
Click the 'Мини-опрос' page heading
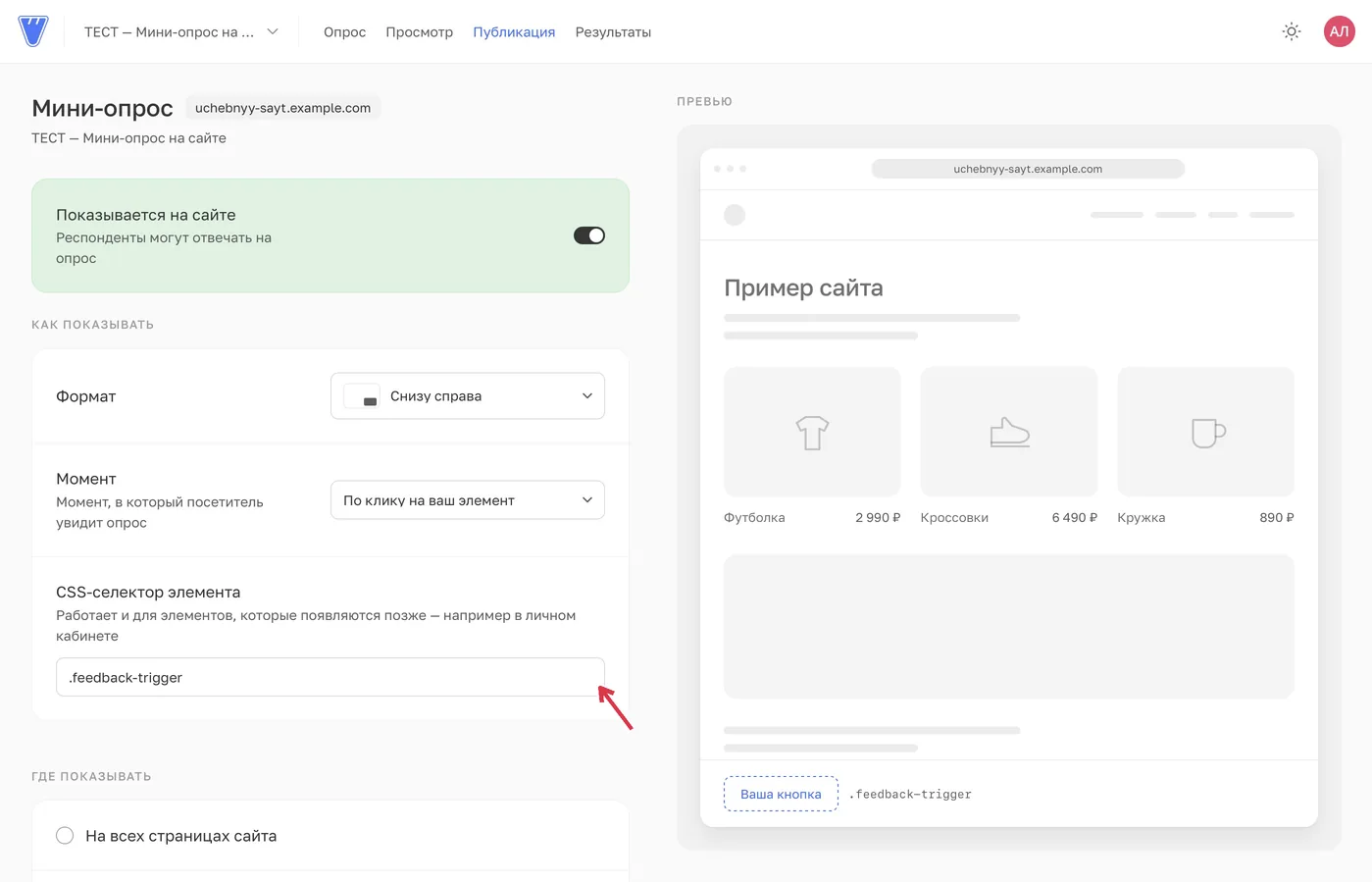tap(102, 108)
